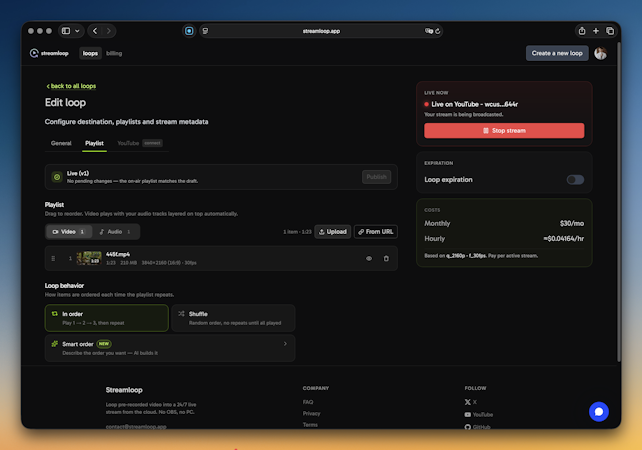Open the blue chat support bubble
The image size is (642, 450).
pyautogui.click(x=599, y=412)
